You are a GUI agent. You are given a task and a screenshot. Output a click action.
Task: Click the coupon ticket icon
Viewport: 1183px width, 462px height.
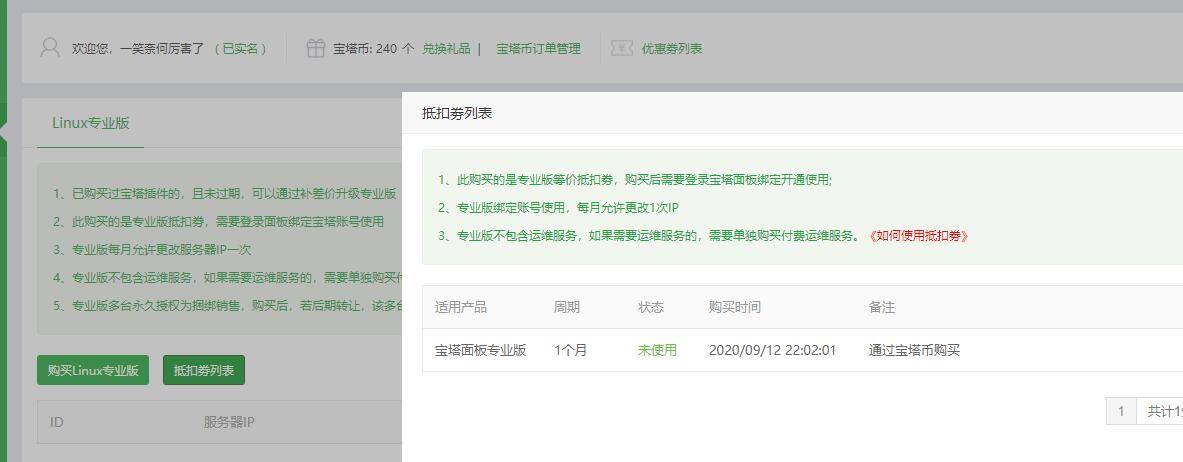[622, 48]
